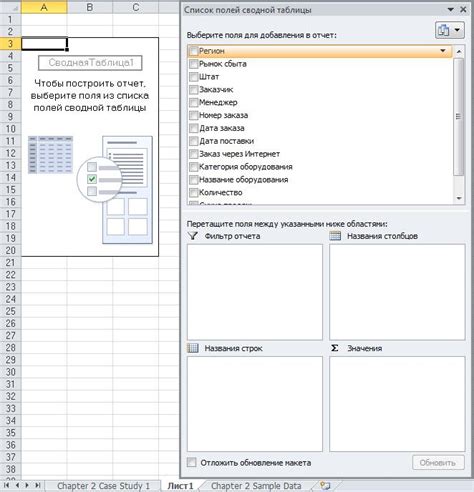The image size is (474, 492).
Task: Click inside the Названия столбцов drop area
Action: point(397,292)
